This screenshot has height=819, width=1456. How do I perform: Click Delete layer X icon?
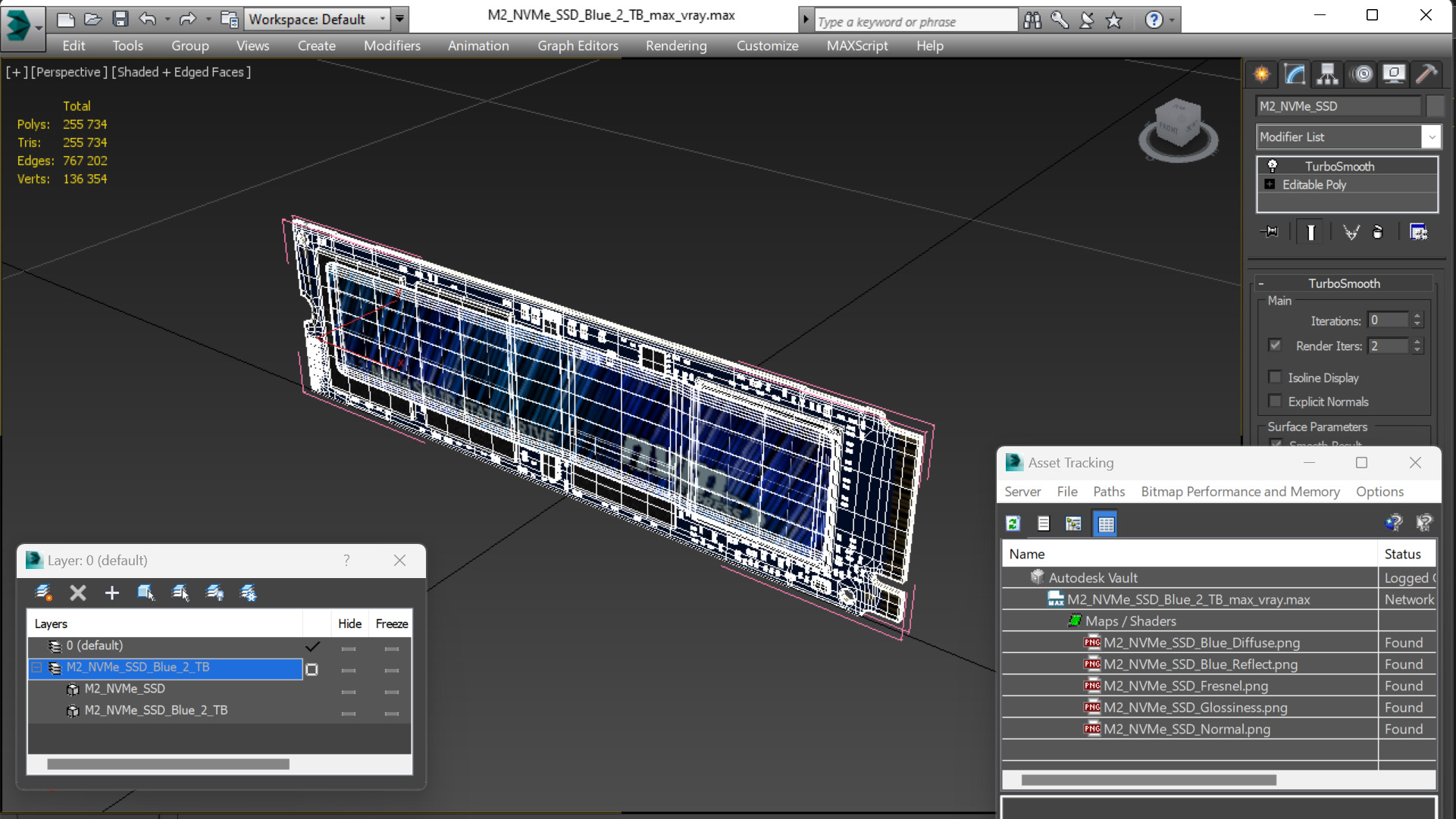click(78, 592)
